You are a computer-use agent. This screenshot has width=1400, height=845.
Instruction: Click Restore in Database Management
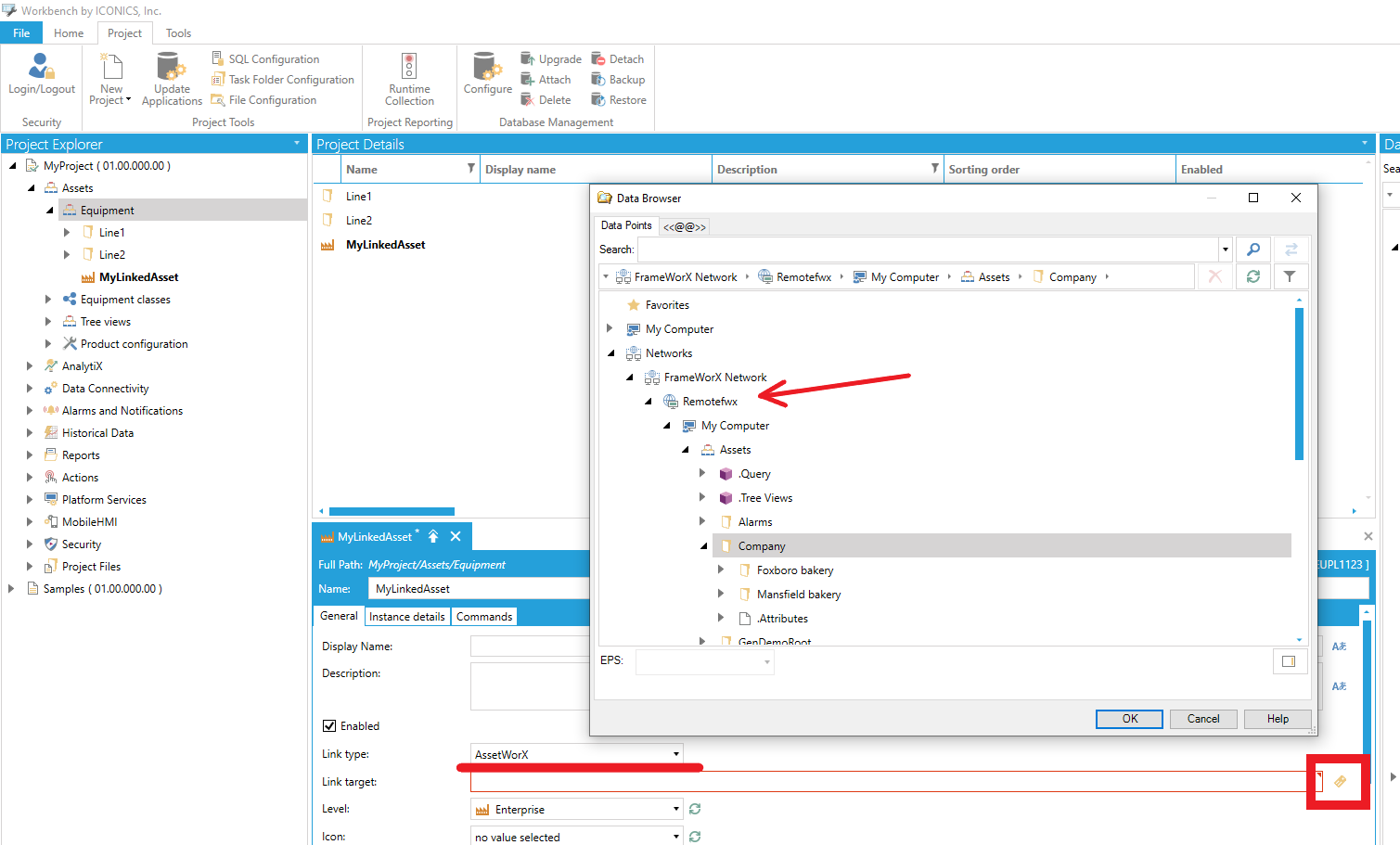(x=619, y=99)
